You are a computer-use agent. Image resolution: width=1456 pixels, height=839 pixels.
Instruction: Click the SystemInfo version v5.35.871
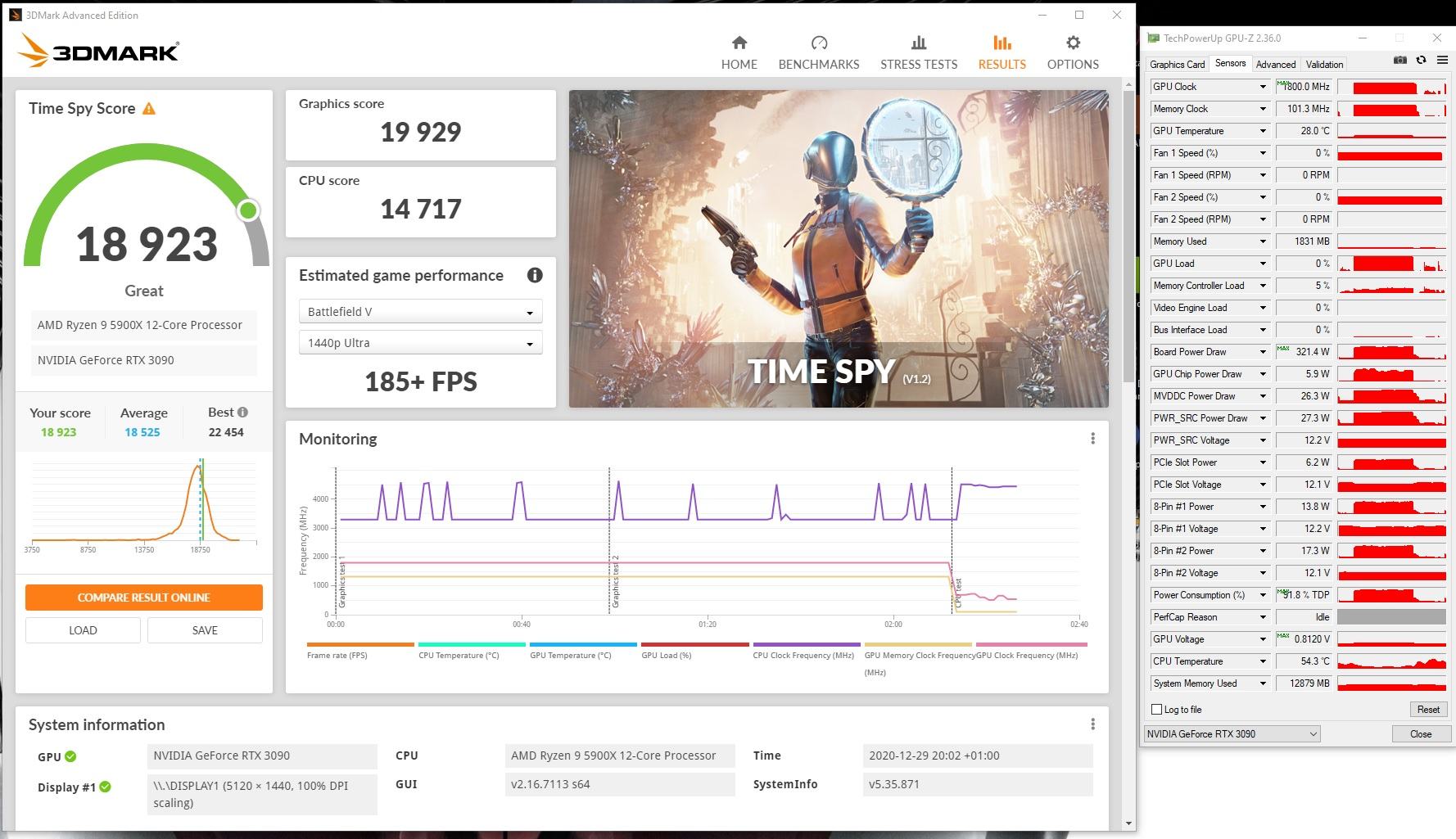click(x=979, y=784)
